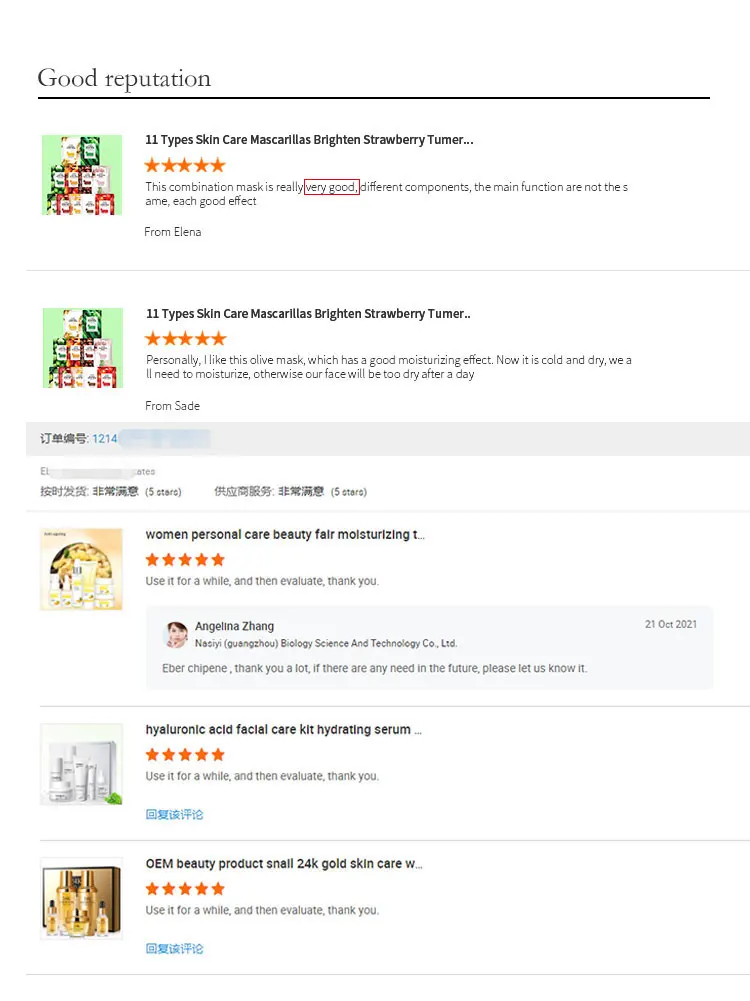Click the serum kit product thumbnail

pyautogui.click(x=80, y=765)
